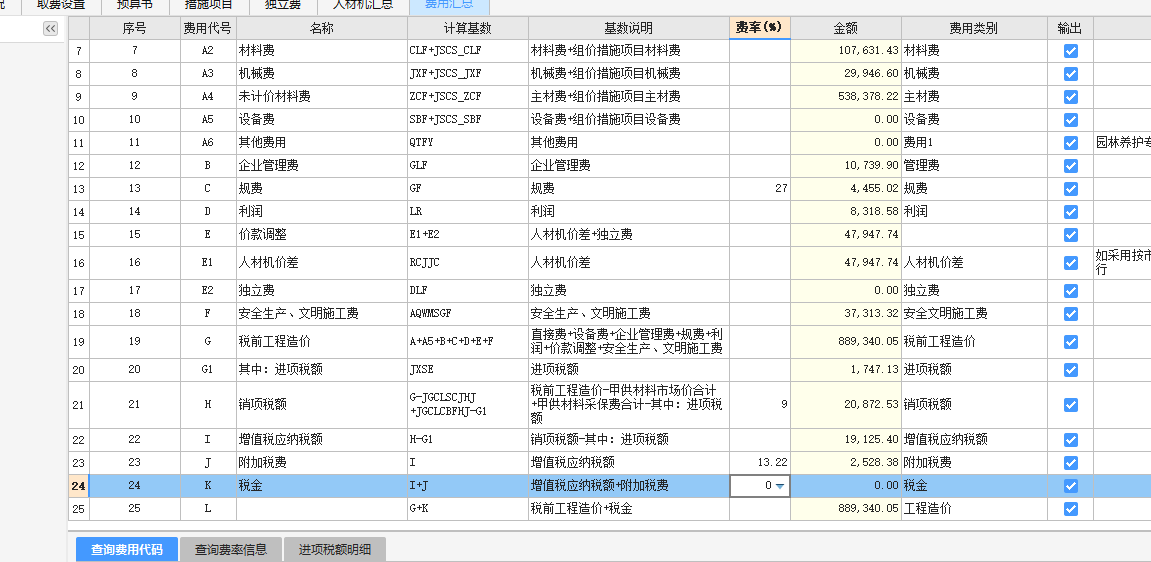This screenshot has height=562, width=1151.
Task: Click the 20,872.53 amount cell
Action: (846, 405)
